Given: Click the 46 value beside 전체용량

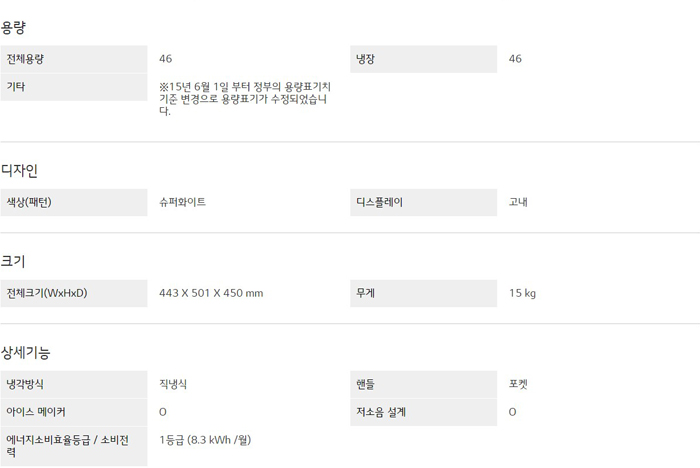Looking at the screenshot, I should tap(166, 59).
